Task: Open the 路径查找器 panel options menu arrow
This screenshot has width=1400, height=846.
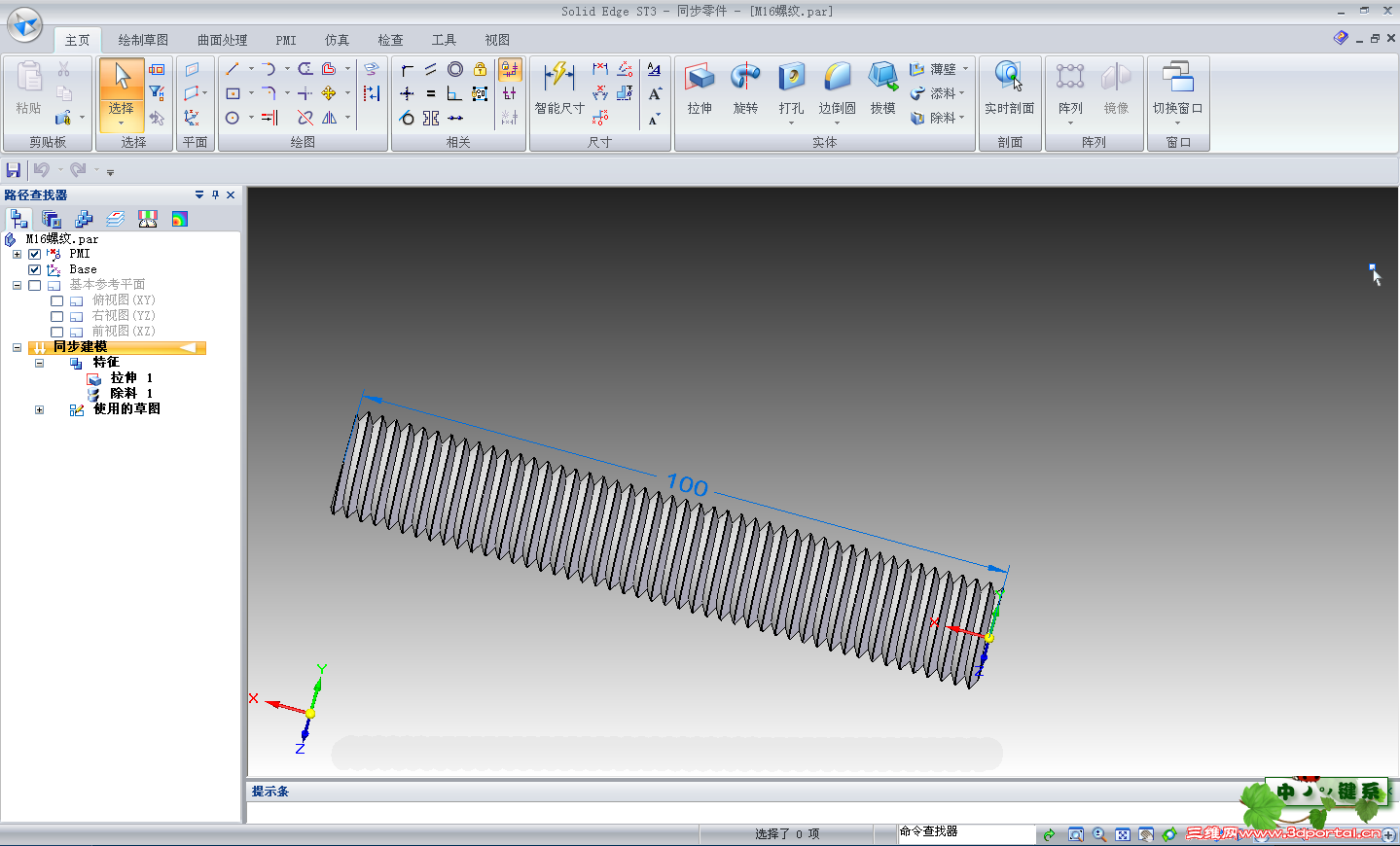Action: (199, 194)
